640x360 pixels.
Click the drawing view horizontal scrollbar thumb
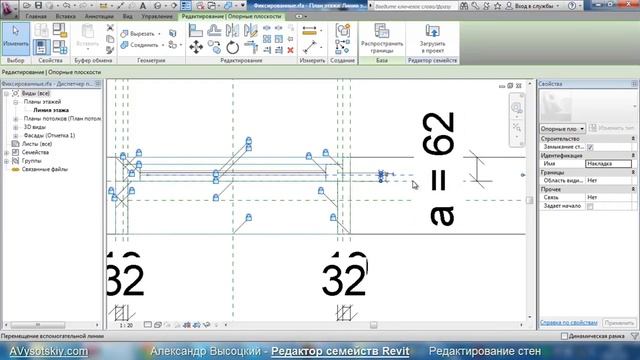pos(373,325)
